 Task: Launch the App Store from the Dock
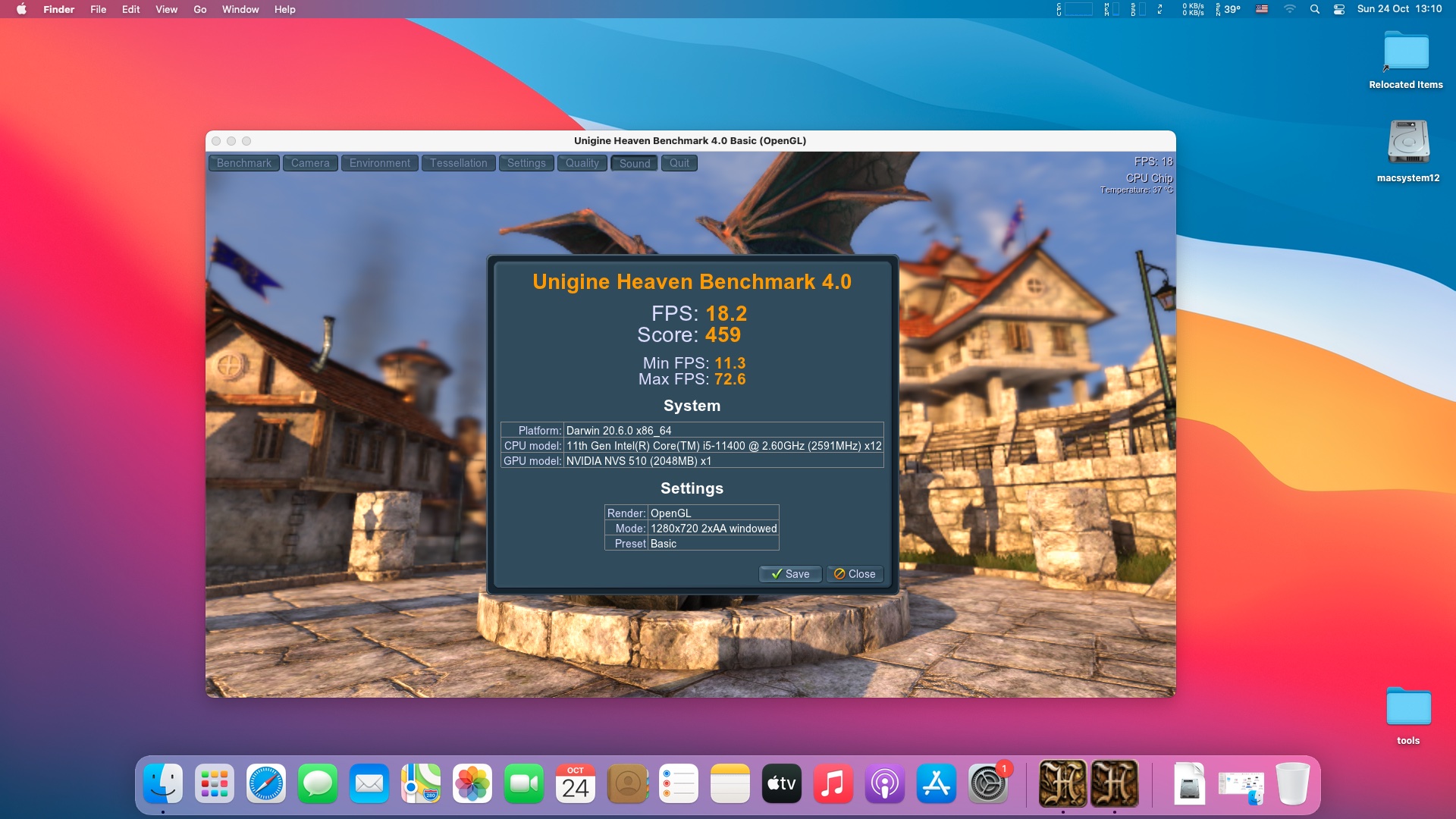[x=936, y=783]
